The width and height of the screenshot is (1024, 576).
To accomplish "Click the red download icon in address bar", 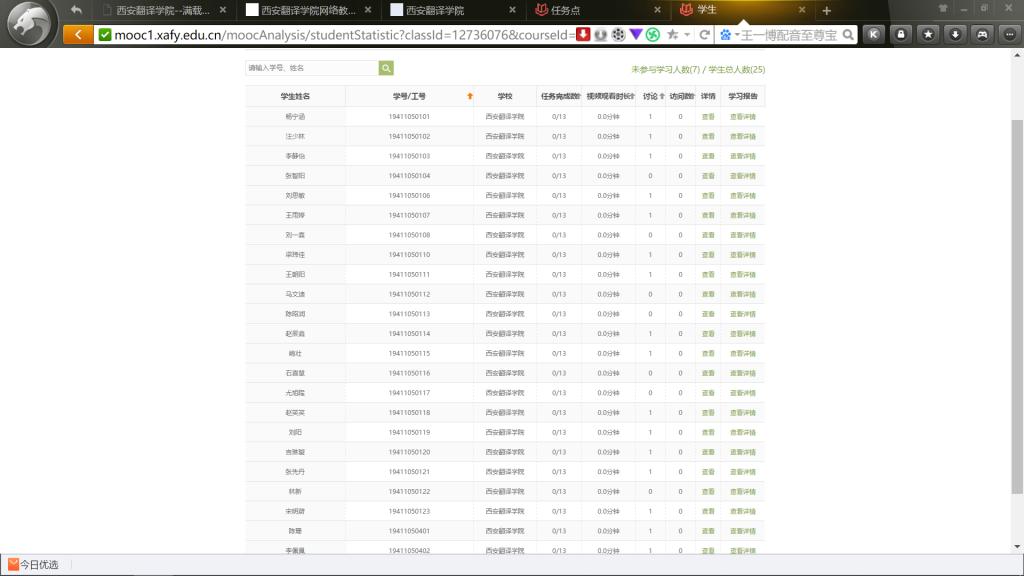I will tap(584, 35).
